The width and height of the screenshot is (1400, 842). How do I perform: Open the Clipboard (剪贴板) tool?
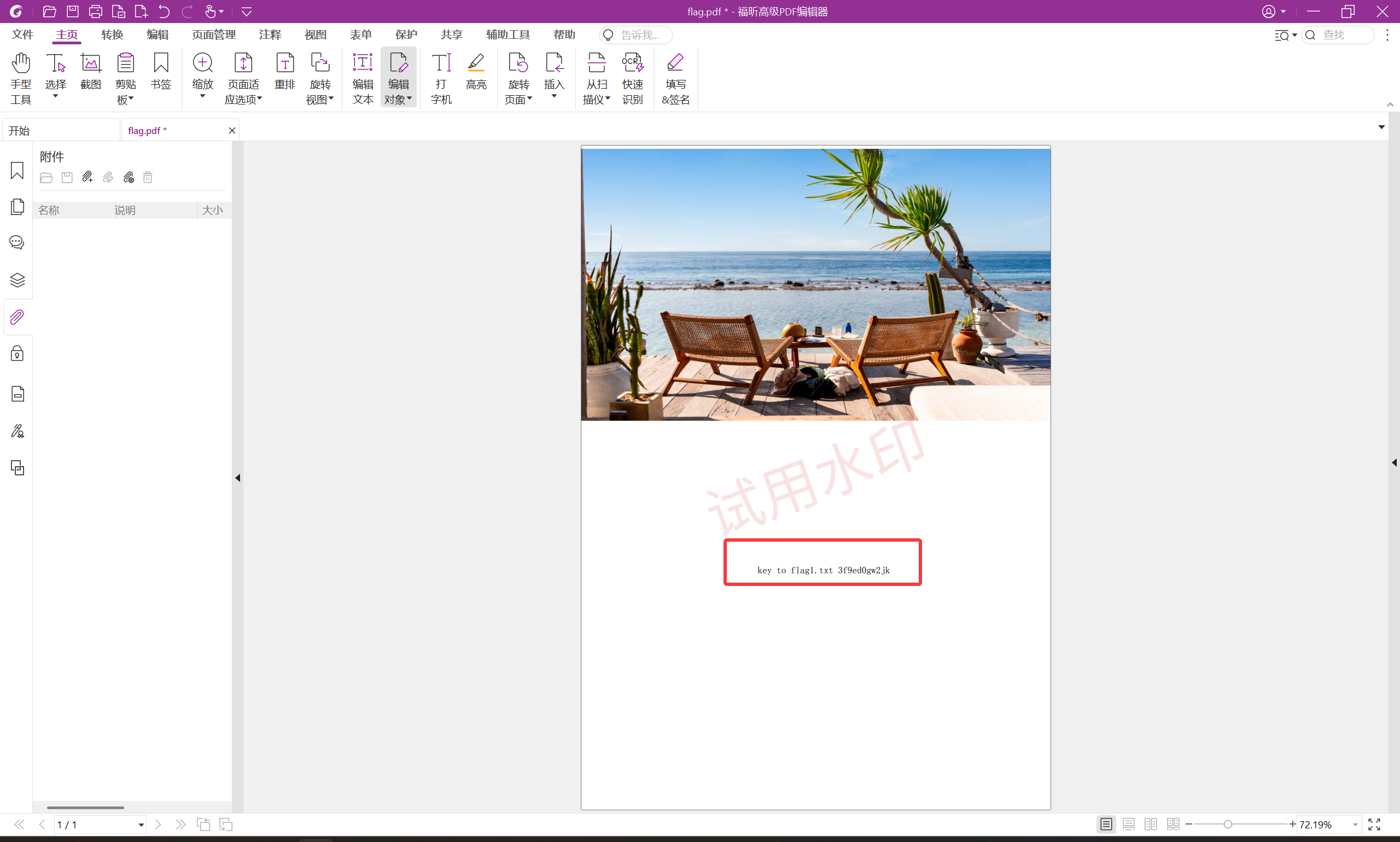(125, 78)
